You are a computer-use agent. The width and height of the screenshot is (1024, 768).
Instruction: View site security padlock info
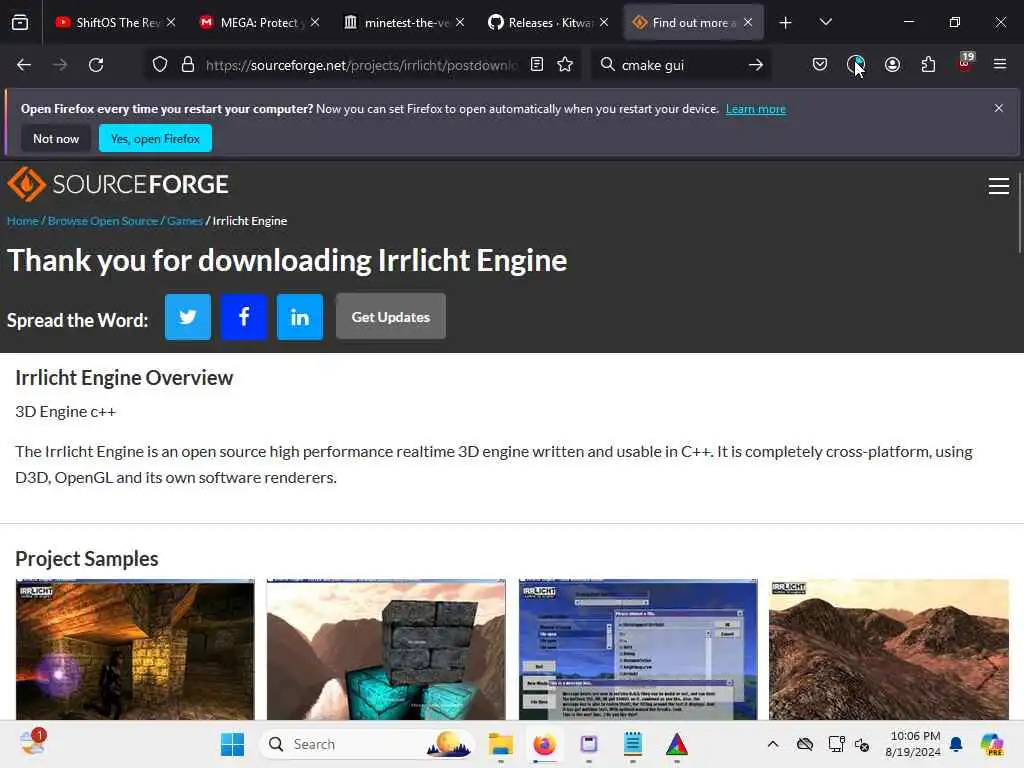(x=188, y=65)
